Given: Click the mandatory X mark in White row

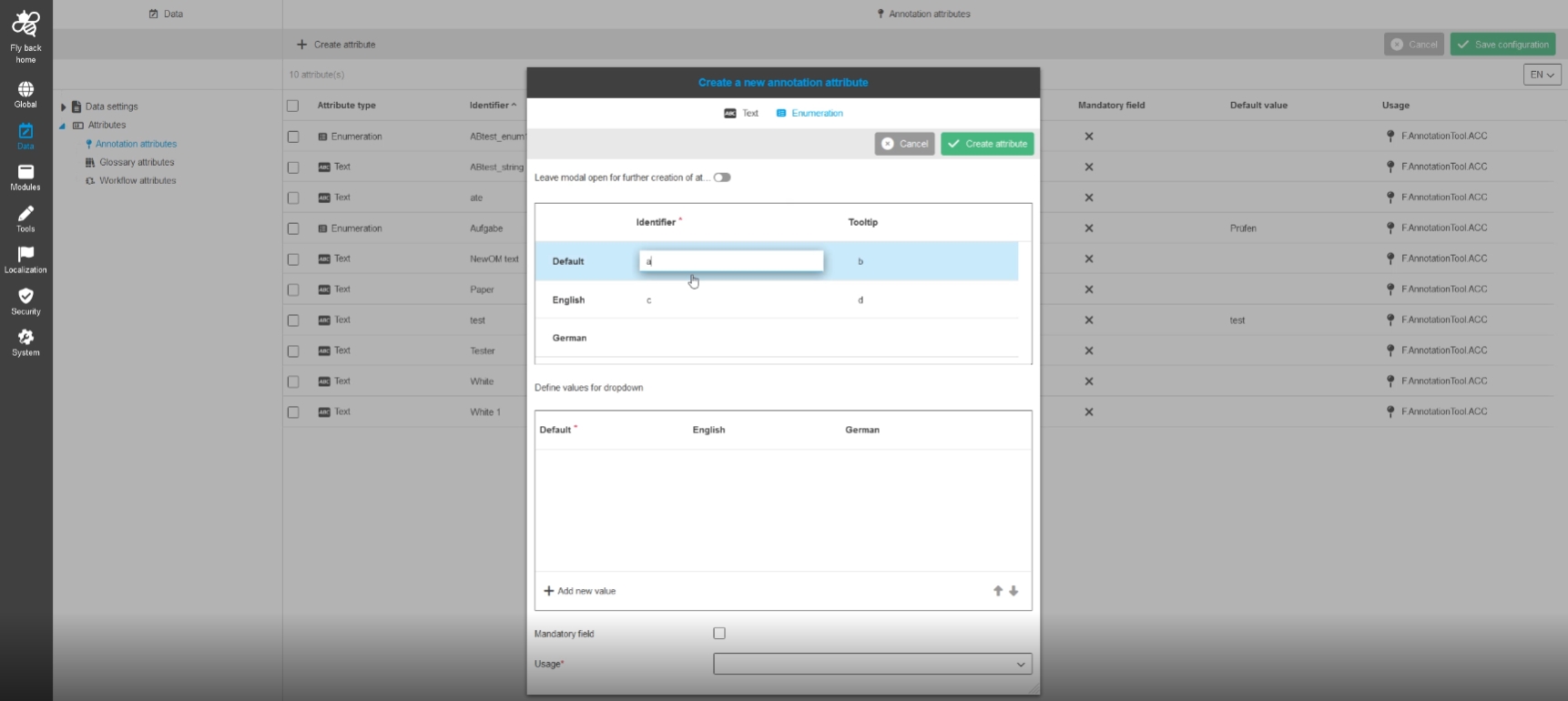Looking at the screenshot, I should [x=1089, y=381].
